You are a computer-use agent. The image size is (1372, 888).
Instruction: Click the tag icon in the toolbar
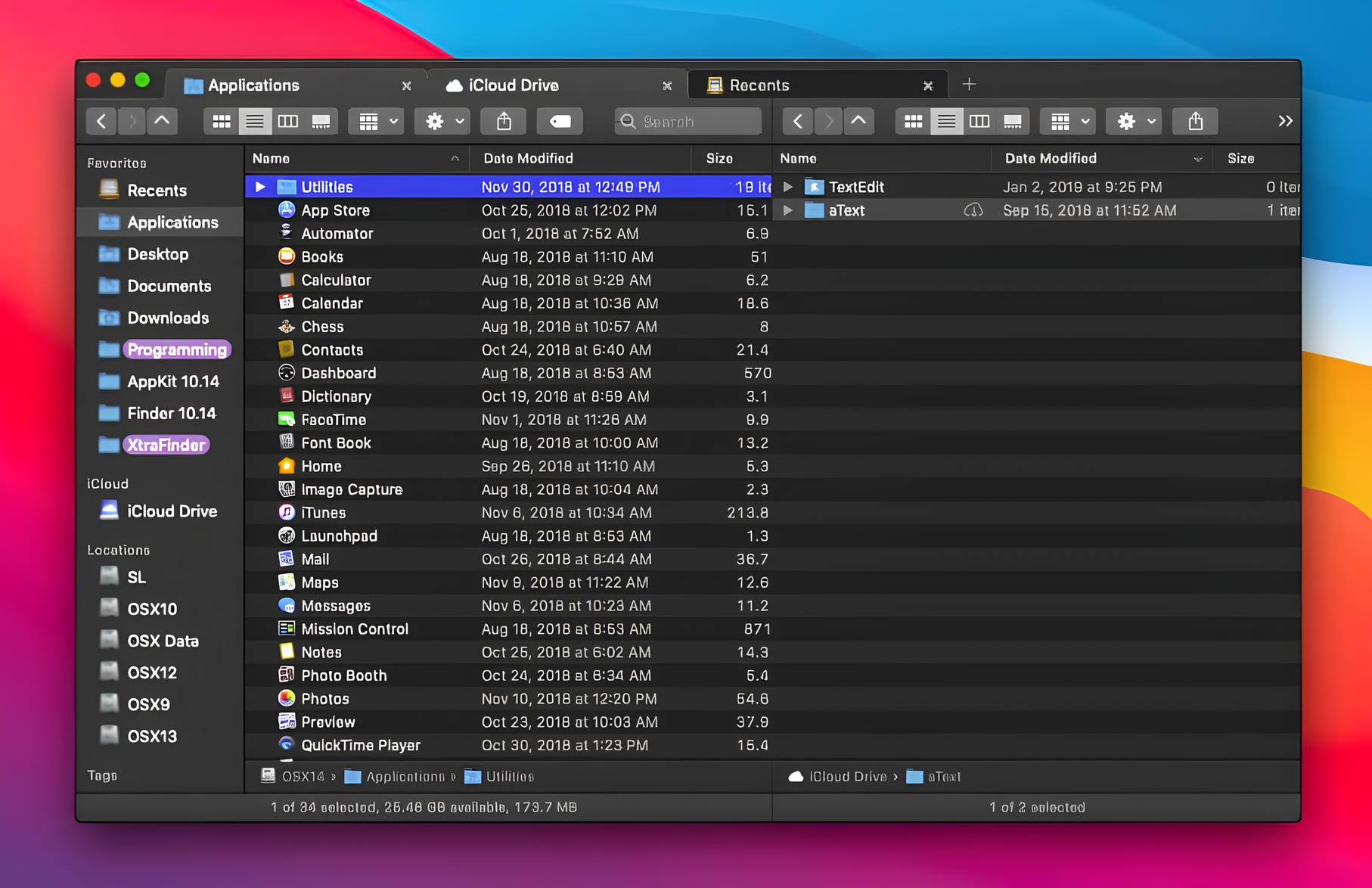pyautogui.click(x=560, y=121)
